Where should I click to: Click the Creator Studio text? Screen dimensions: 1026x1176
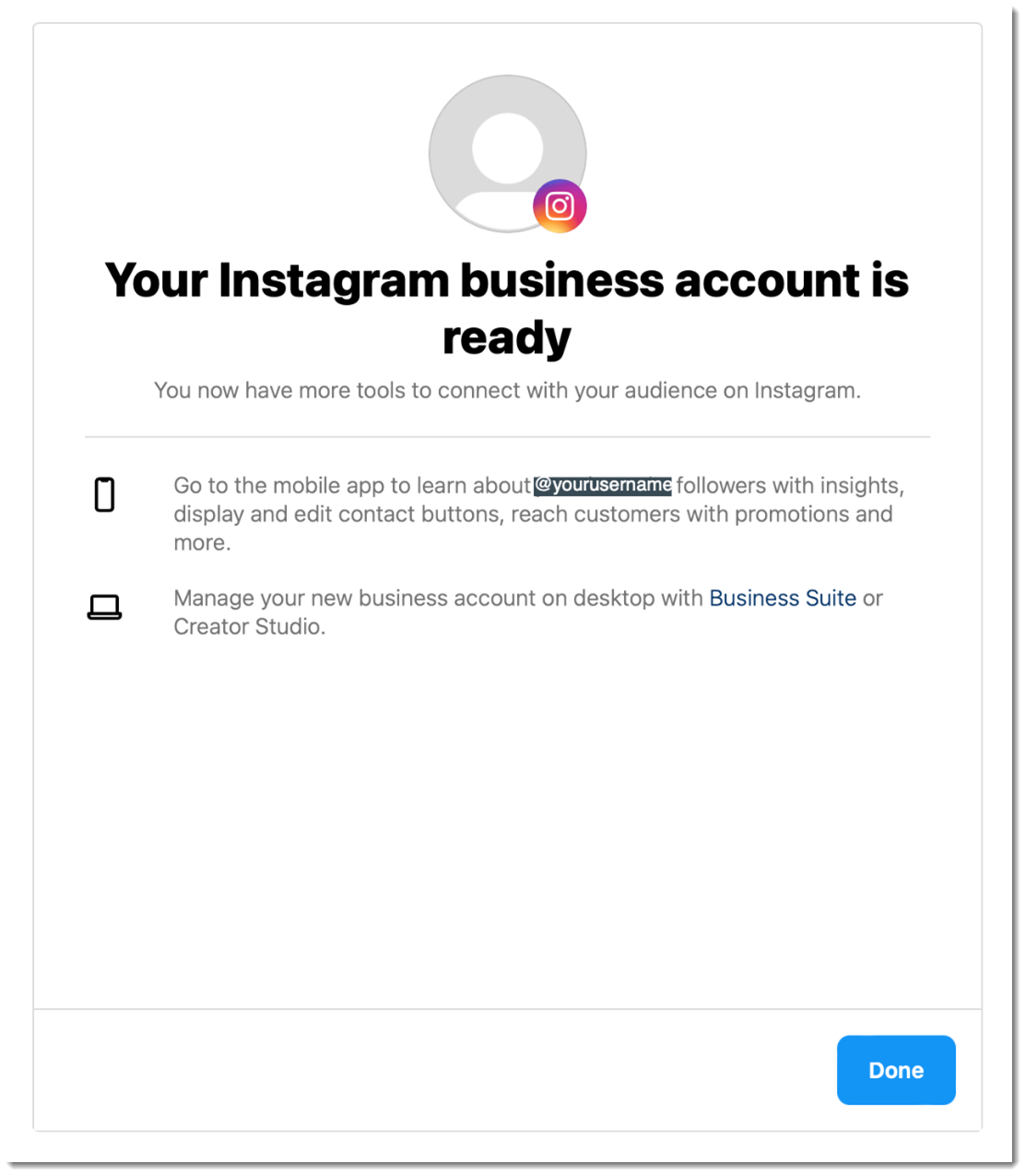click(249, 627)
